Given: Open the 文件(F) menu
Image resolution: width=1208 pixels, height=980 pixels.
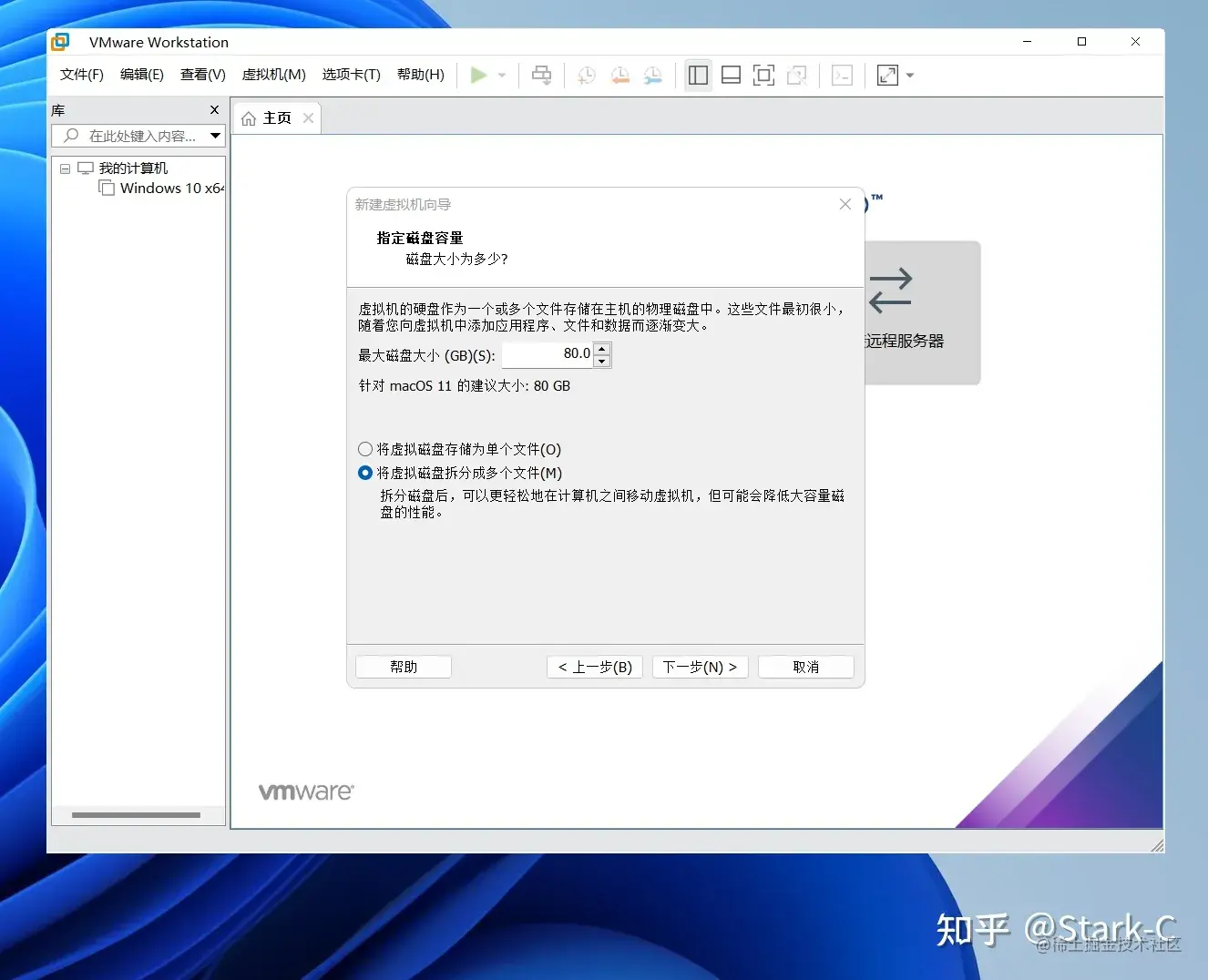Looking at the screenshot, I should pos(82,75).
